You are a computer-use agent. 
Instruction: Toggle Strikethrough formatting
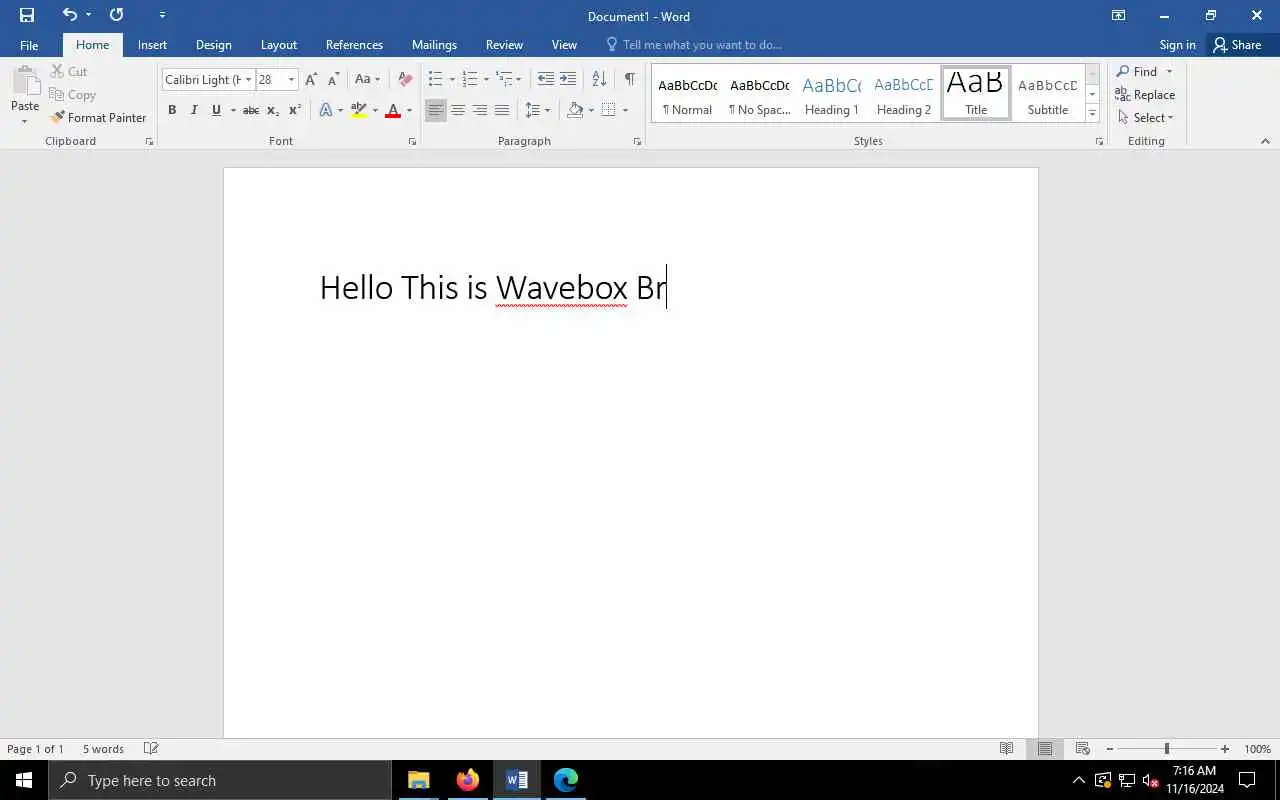point(251,110)
